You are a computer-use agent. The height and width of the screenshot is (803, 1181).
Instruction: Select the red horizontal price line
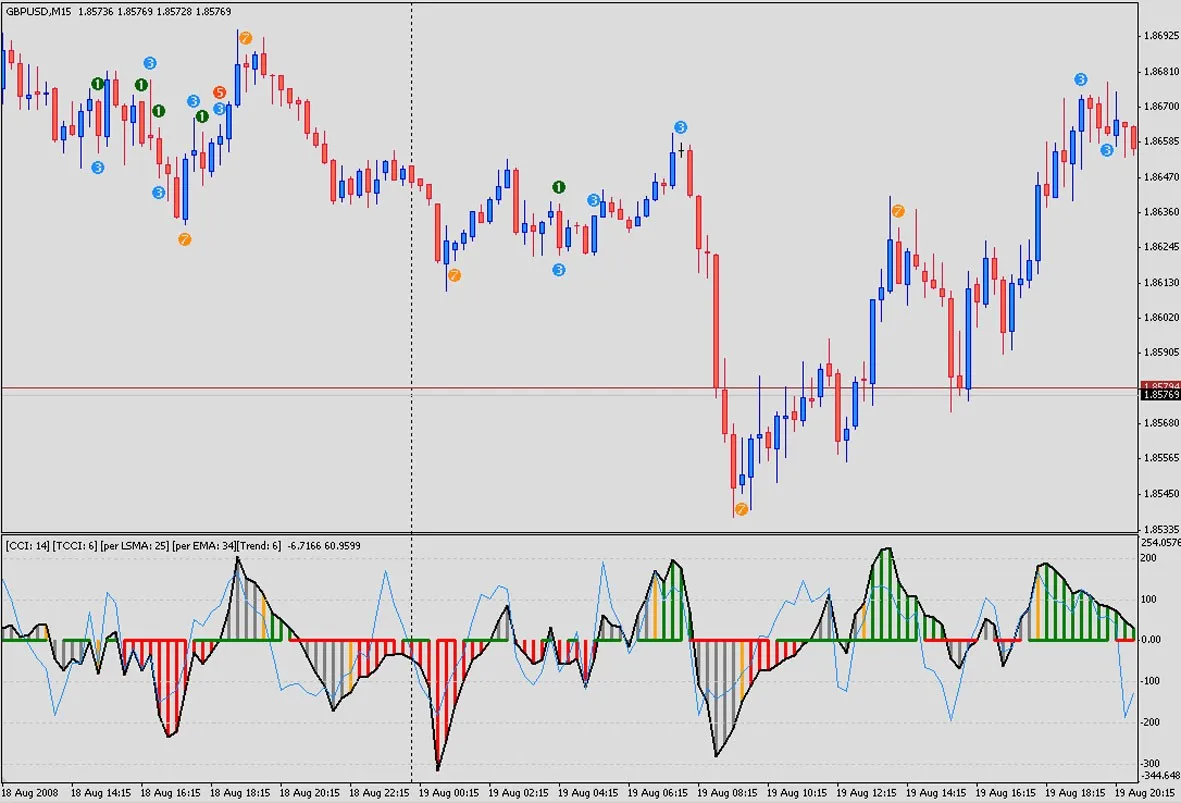600,387
